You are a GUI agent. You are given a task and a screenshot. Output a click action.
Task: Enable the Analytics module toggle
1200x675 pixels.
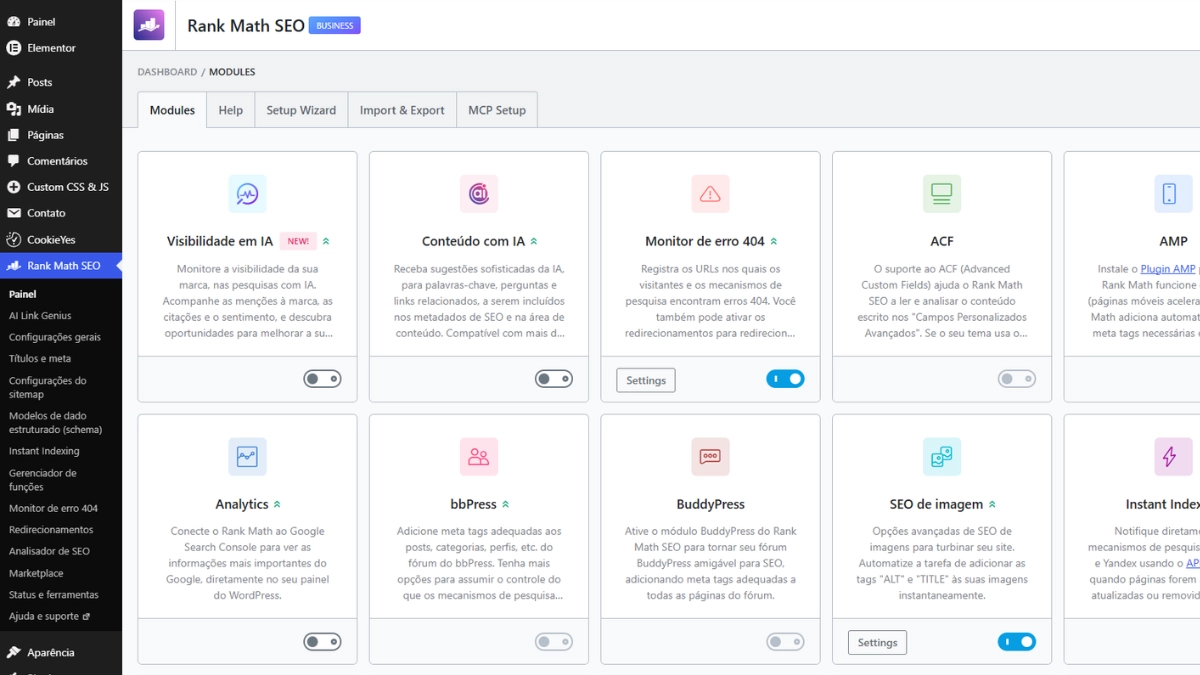[322, 642]
